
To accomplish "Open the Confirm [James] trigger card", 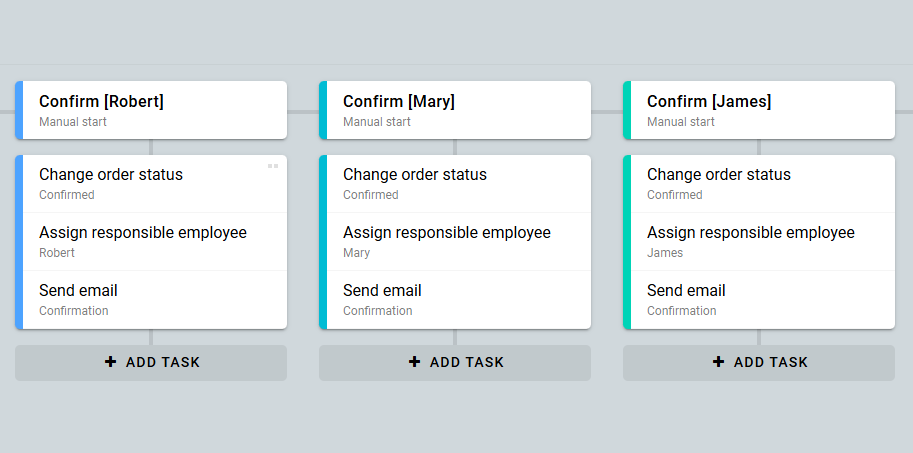I will pos(762,110).
